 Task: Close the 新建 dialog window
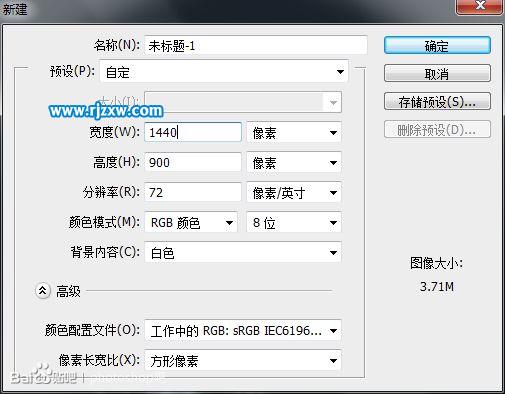coord(479,6)
